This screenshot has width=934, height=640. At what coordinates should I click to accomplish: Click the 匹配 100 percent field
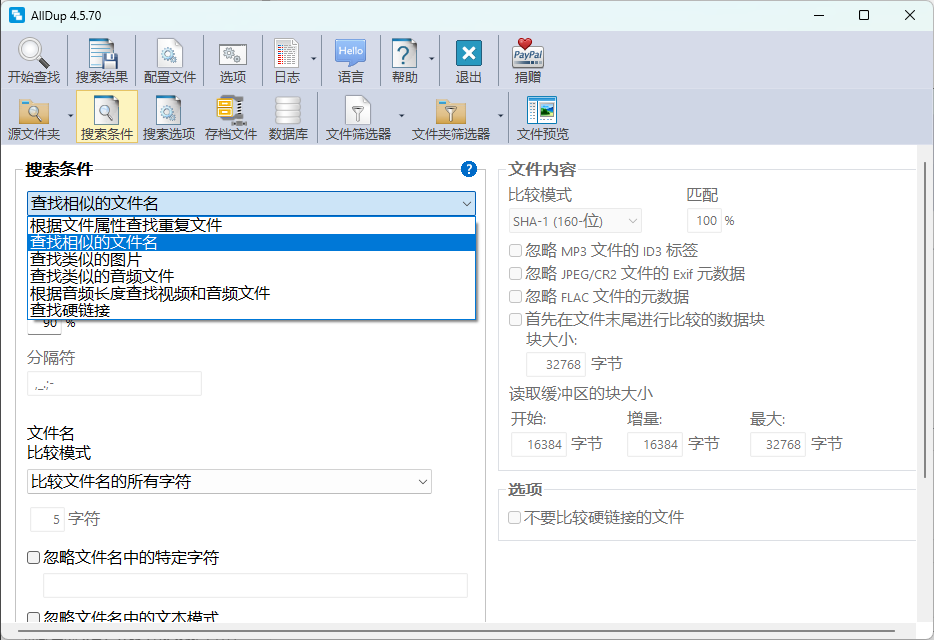pos(704,221)
